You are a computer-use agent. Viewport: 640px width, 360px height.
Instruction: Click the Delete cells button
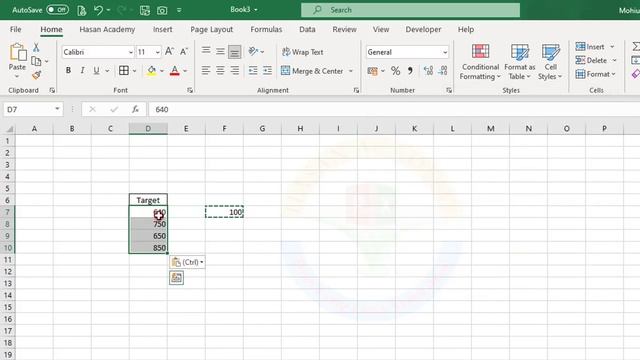coord(591,60)
